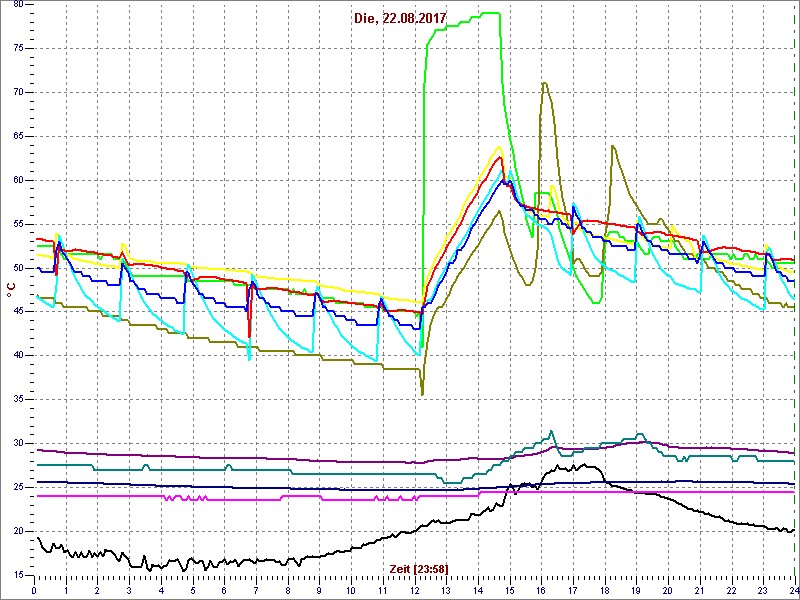Click the chart title 'Die, 22.08.2017'
The width and height of the screenshot is (800, 600).
[x=401, y=18]
